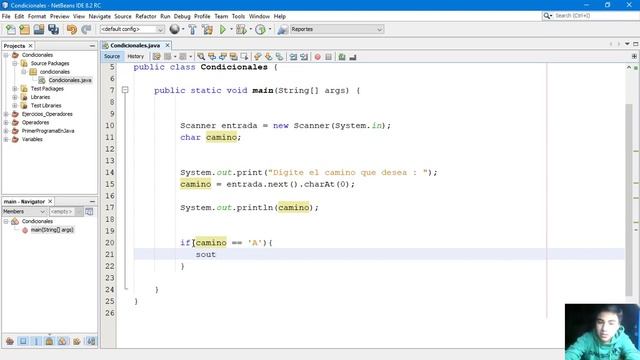Start macro recording with red circle icon
The width and height of the screenshot is (640, 360).
tap(318, 57)
